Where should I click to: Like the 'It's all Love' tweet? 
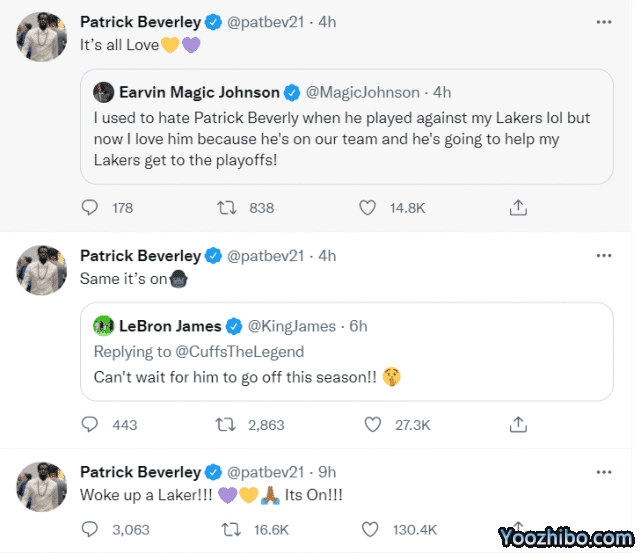[x=368, y=208]
